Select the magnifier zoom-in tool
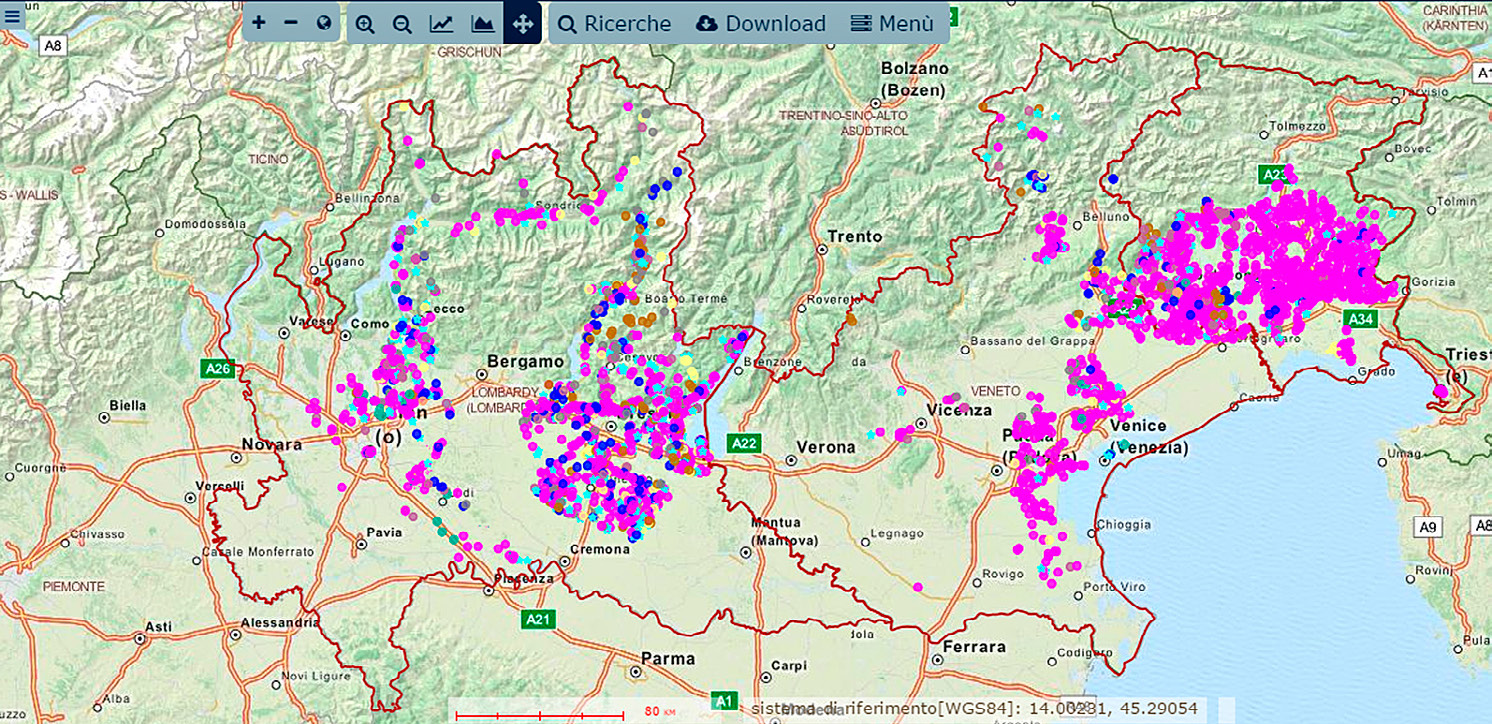The width and height of the screenshot is (1492, 724). [x=365, y=23]
